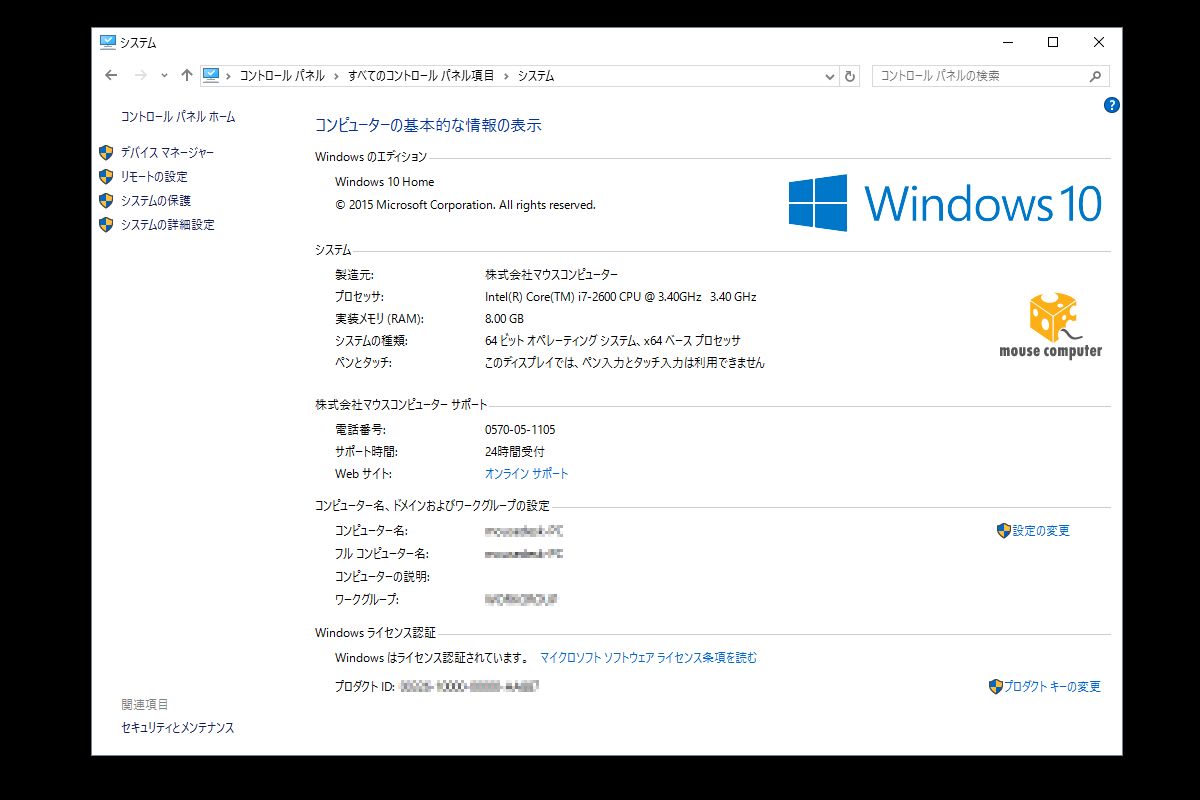Screen dimensions: 1200x800
Task: Click the mouse computer cheese logo
Action: (1051, 326)
